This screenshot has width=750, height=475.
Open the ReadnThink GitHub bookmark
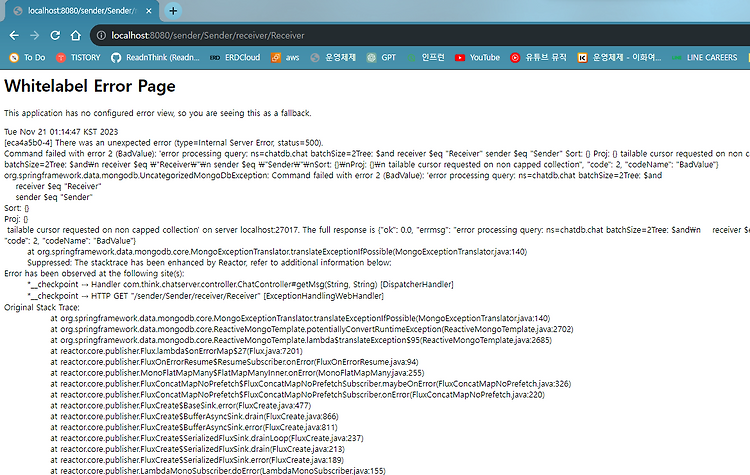155,57
